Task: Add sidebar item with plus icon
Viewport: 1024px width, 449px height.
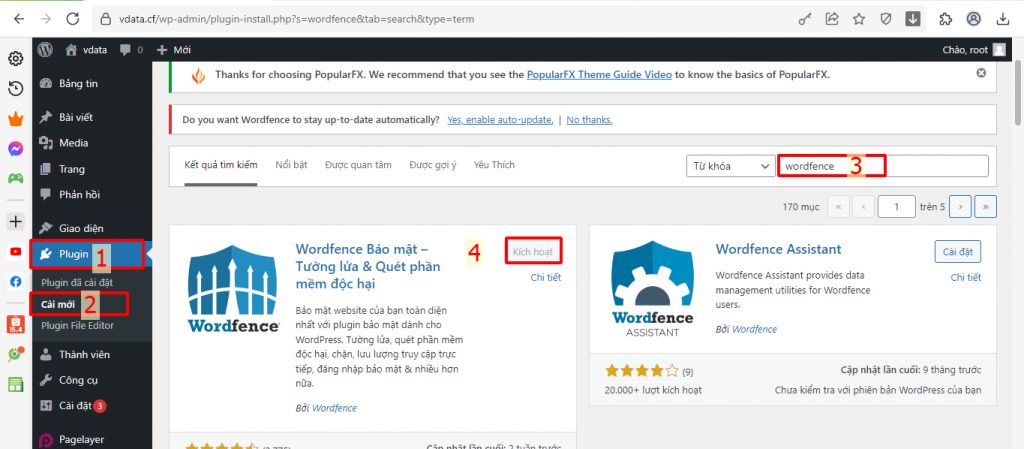Action: (16, 221)
